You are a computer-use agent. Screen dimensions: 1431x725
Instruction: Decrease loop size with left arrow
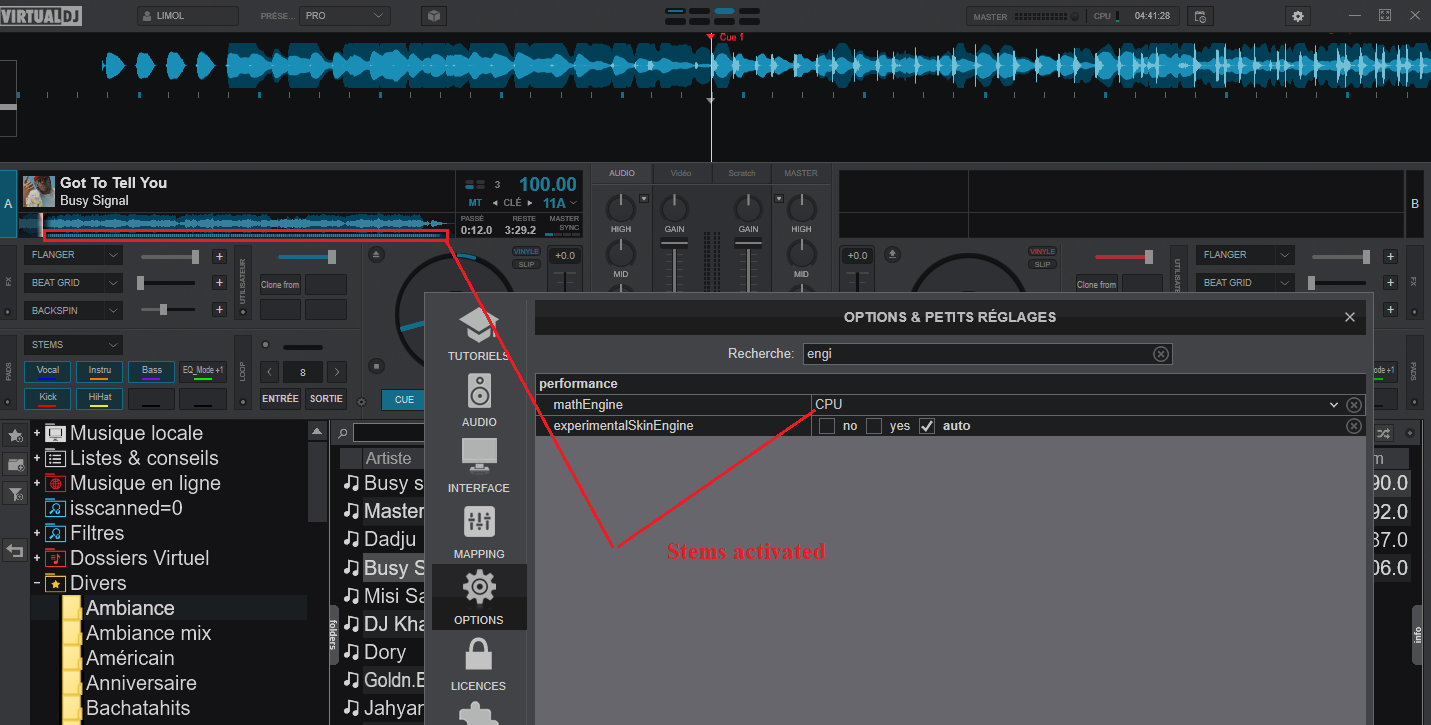click(269, 372)
